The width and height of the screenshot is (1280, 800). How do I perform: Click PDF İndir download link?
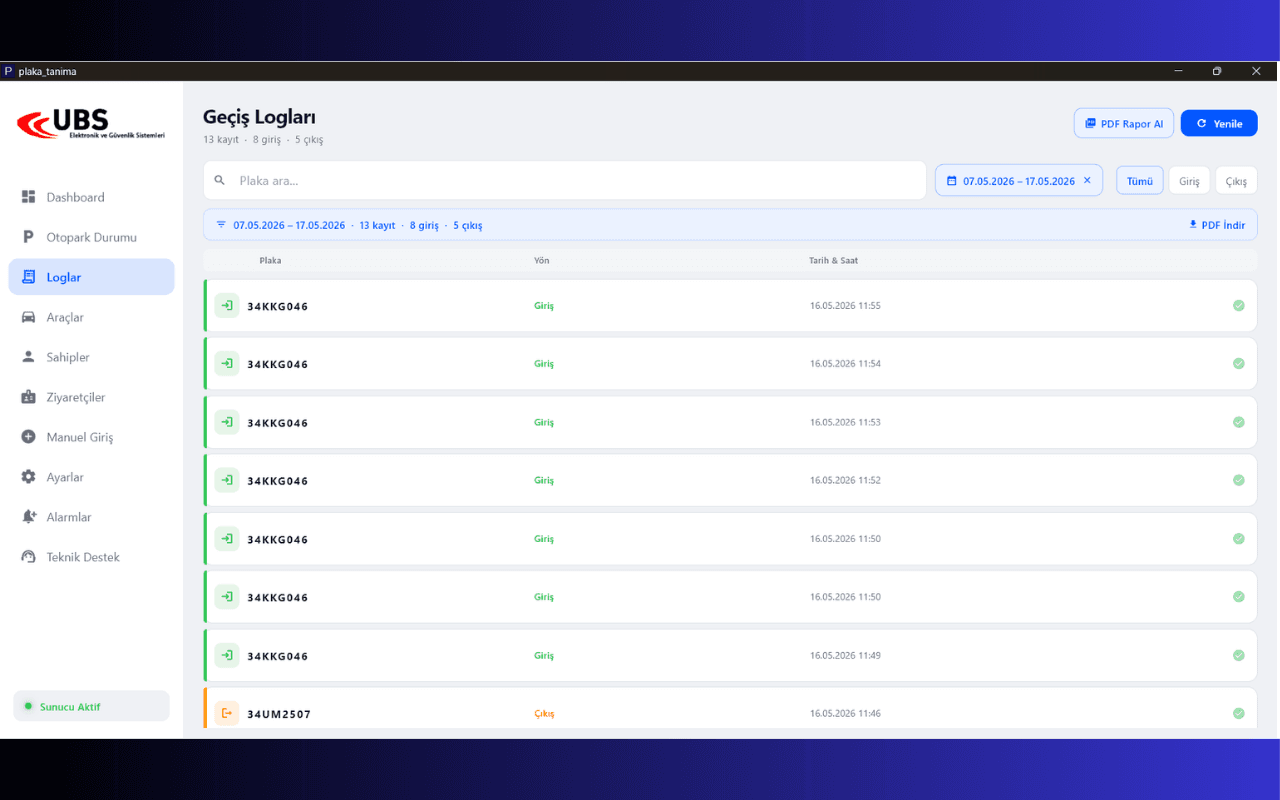[x=1217, y=225]
